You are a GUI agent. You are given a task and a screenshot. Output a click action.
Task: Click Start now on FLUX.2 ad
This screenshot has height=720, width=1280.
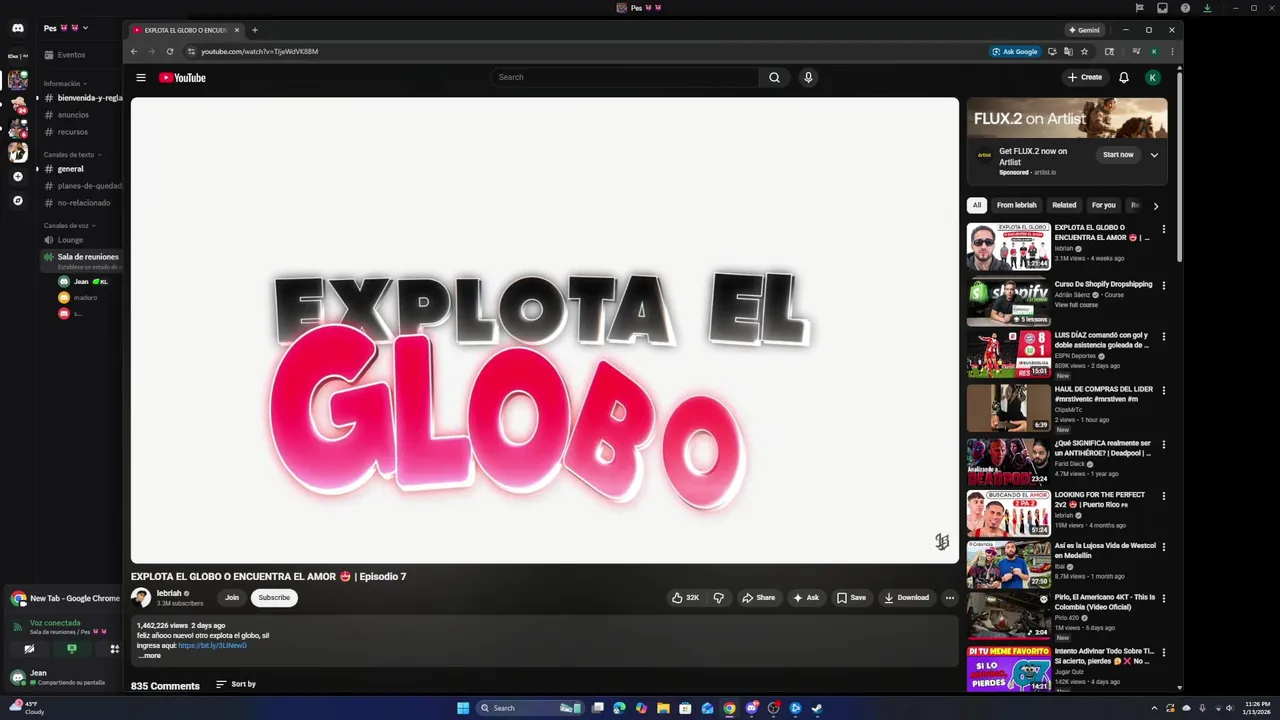point(1118,155)
